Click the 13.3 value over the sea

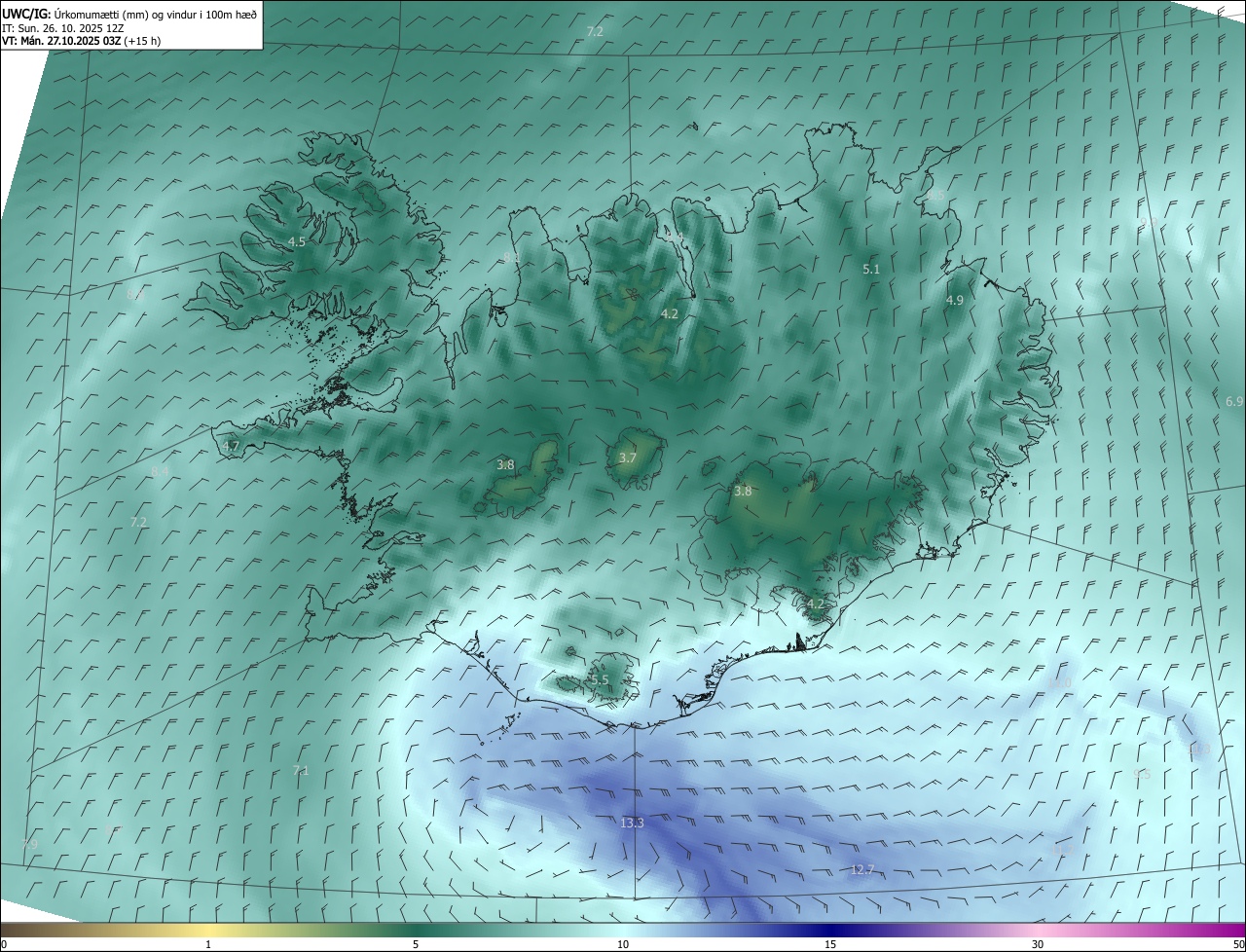click(632, 823)
